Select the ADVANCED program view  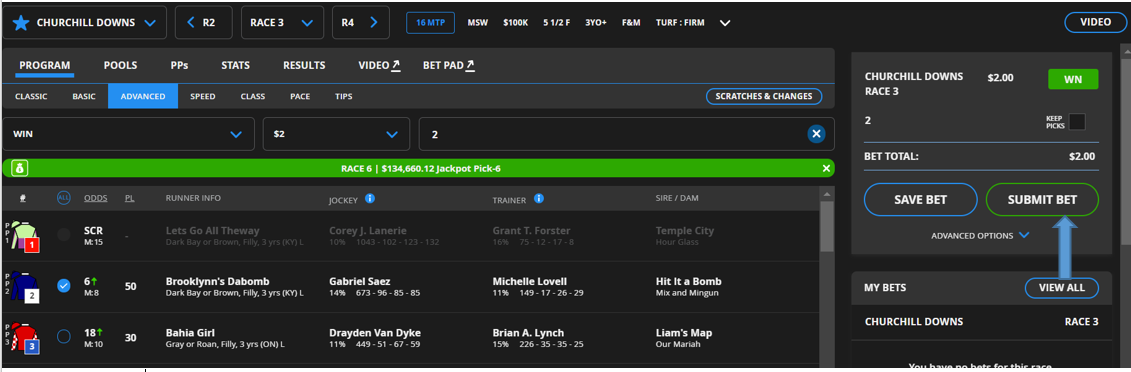point(143,96)
